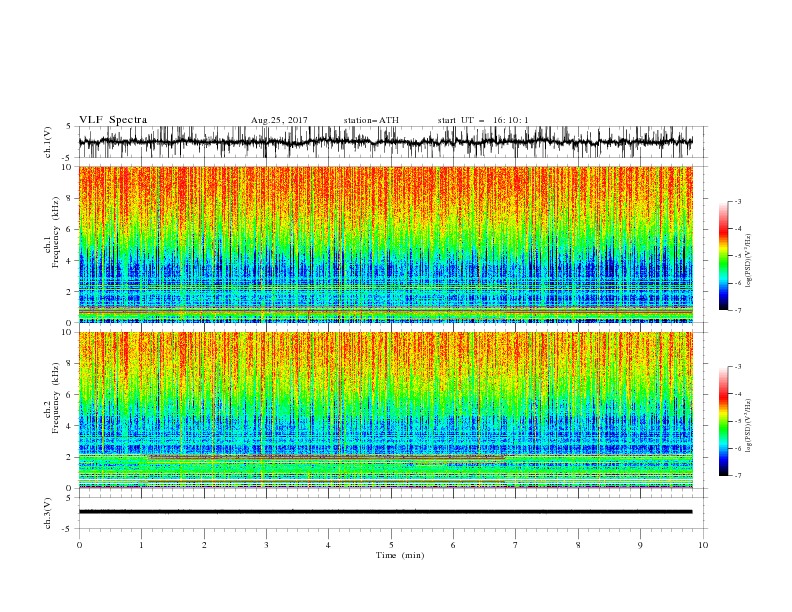Click the "Time (min)" x-axis label
792x612 pixels.
click(x=400, y=555)
